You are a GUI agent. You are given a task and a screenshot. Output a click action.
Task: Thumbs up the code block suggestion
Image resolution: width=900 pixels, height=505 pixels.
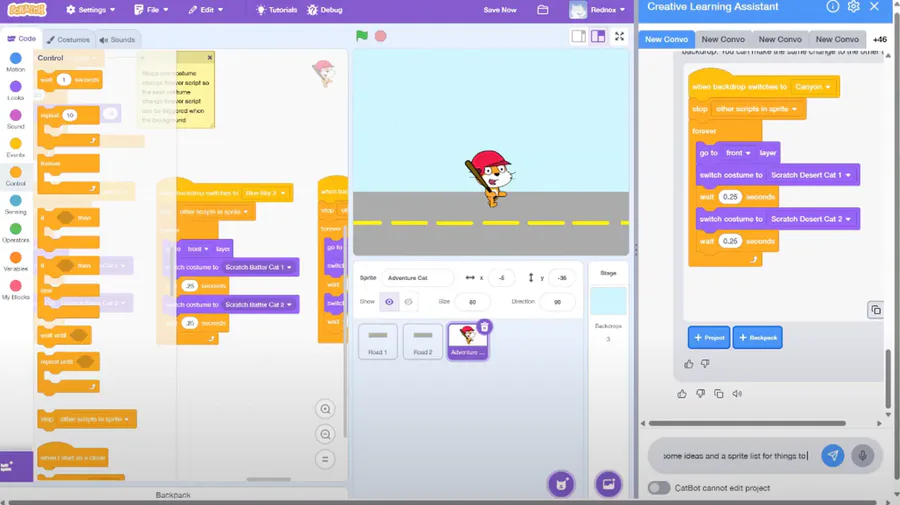689,364
